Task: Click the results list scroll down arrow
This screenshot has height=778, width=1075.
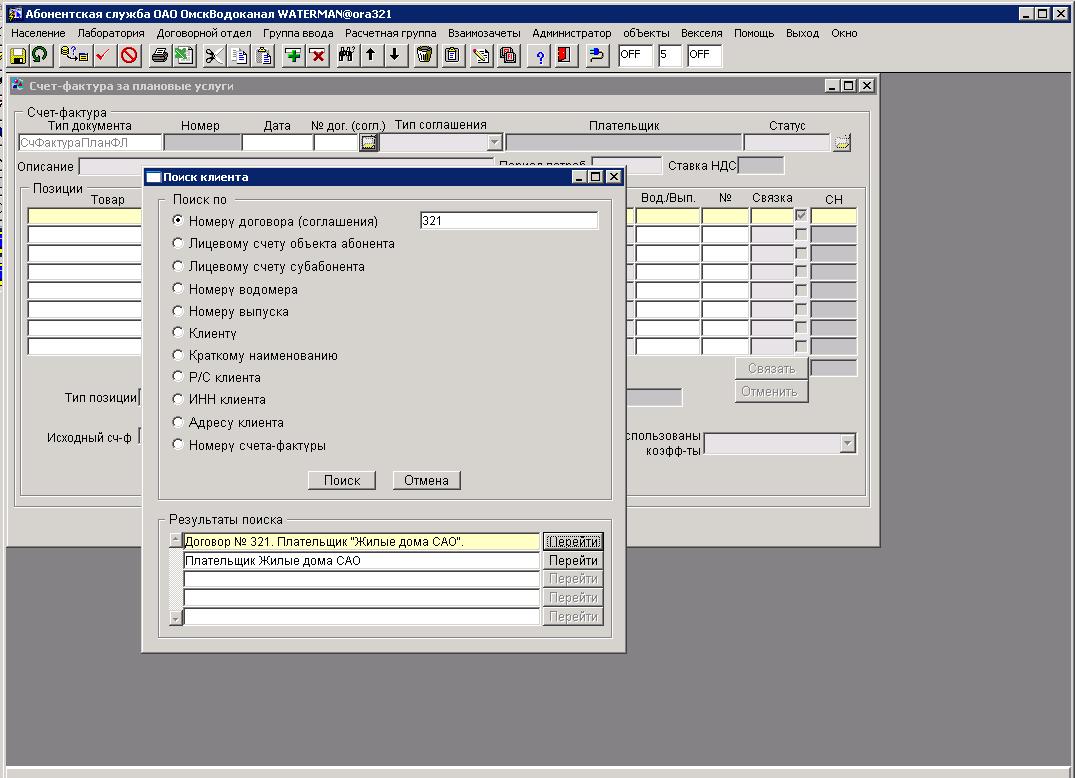Action: click(x=176, y=618)
